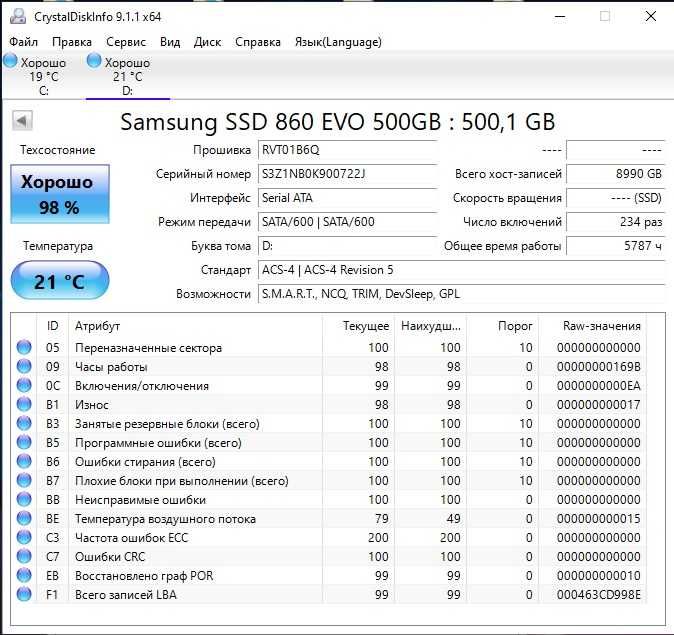The height and width of the screenshot is (635, 674).
Task: Open the Справка menu
Action: pos(257,42)
